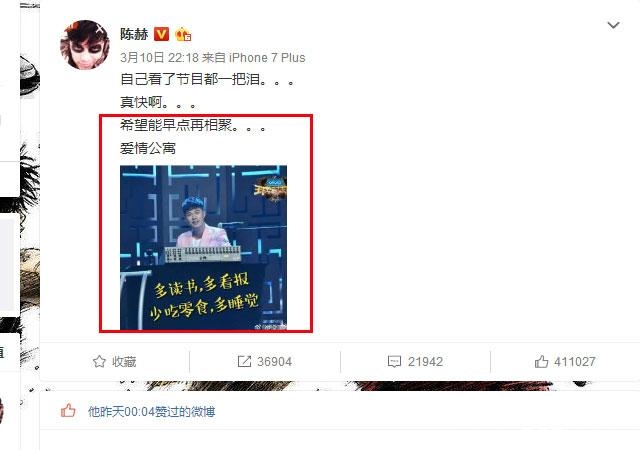Like the post with the thumbs-up icon
640x450 pixels.
click(541, 361)
